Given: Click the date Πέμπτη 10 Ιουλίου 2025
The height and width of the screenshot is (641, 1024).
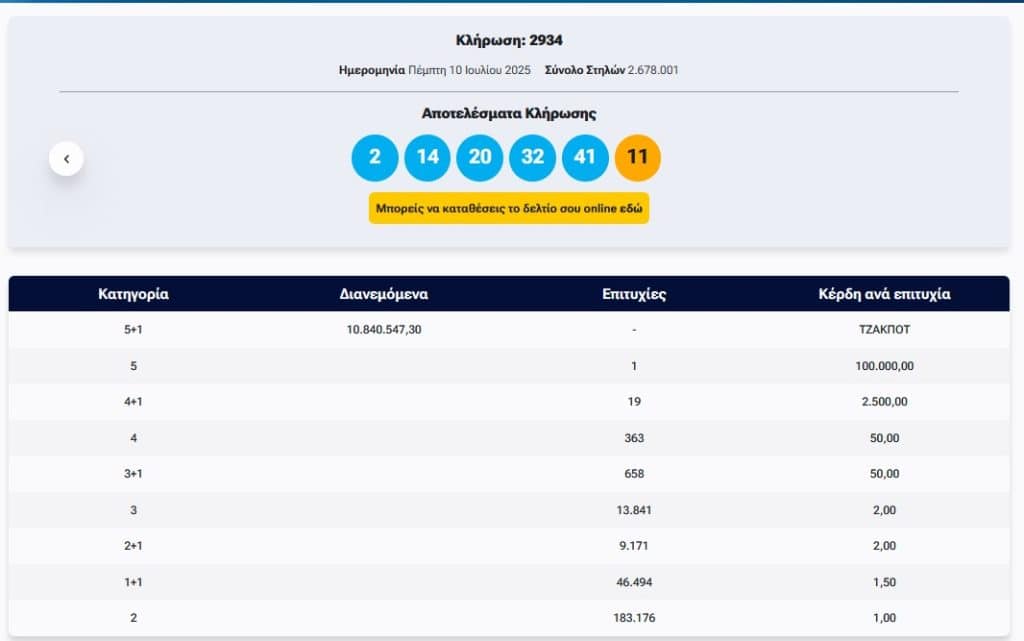Looking at the screenshot, I should tap(470, 70).
